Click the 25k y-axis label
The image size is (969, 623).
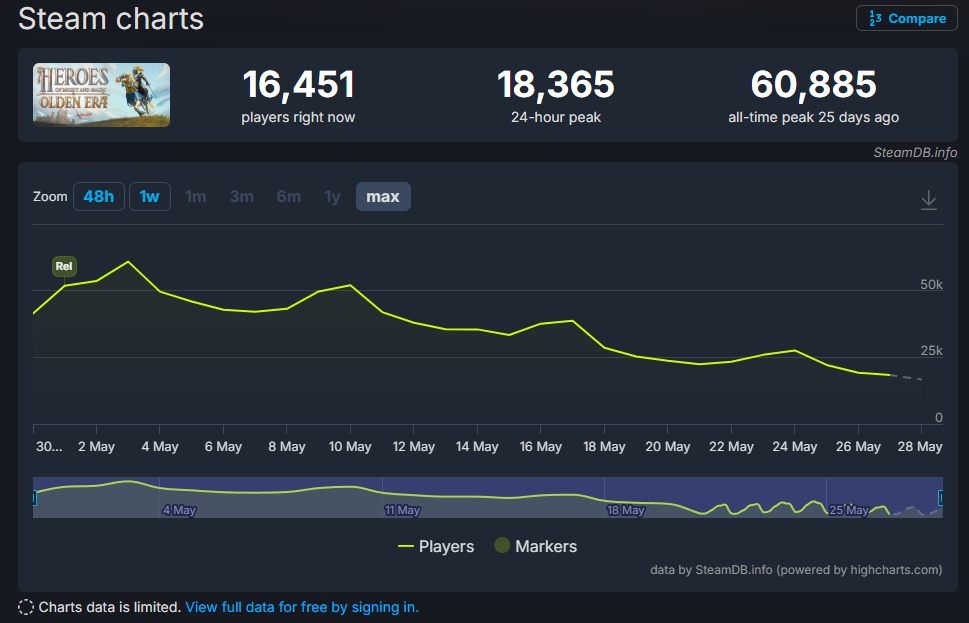coord(931,351)
